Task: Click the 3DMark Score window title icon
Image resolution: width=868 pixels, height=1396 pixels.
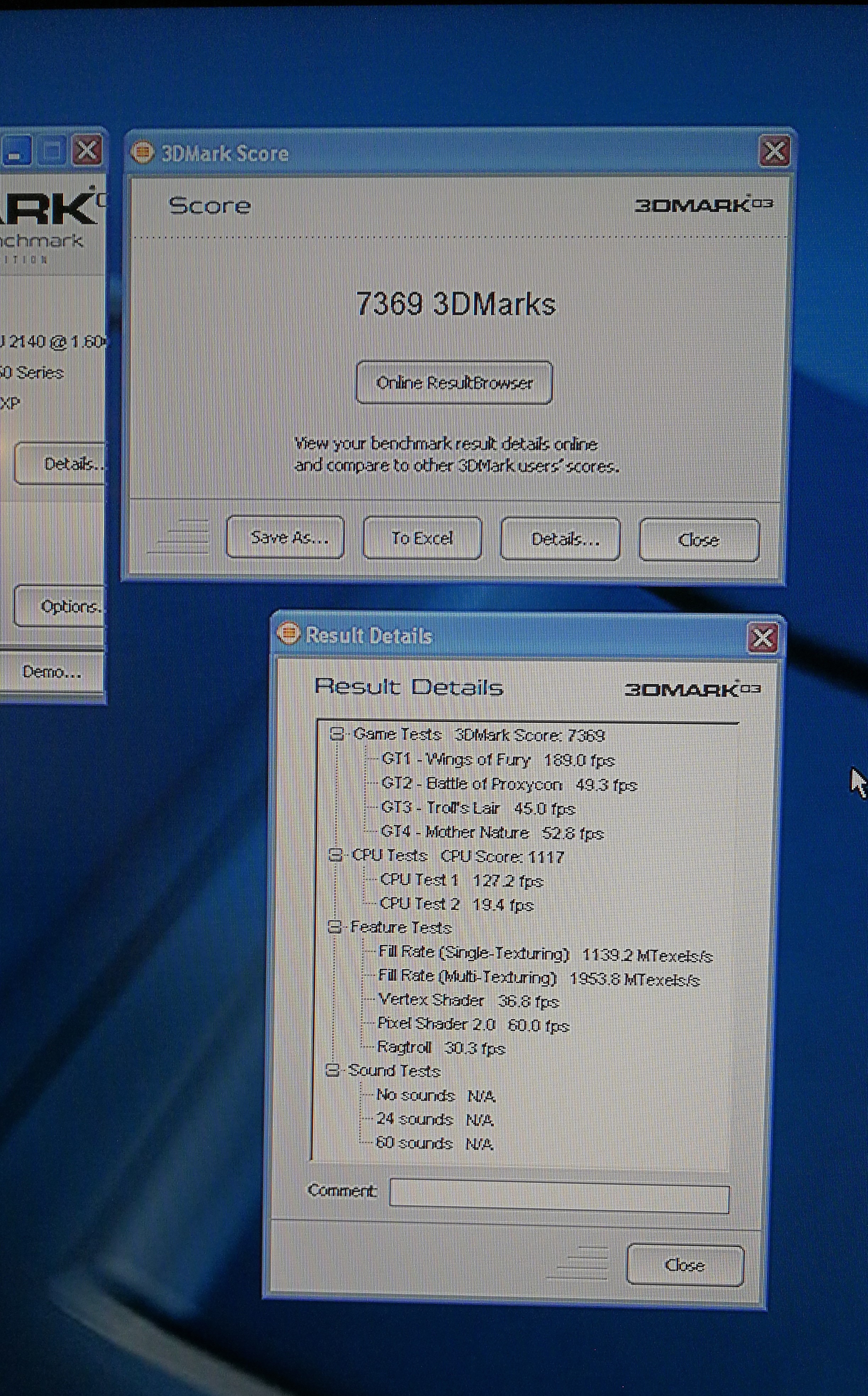Action: coord(142,153)
